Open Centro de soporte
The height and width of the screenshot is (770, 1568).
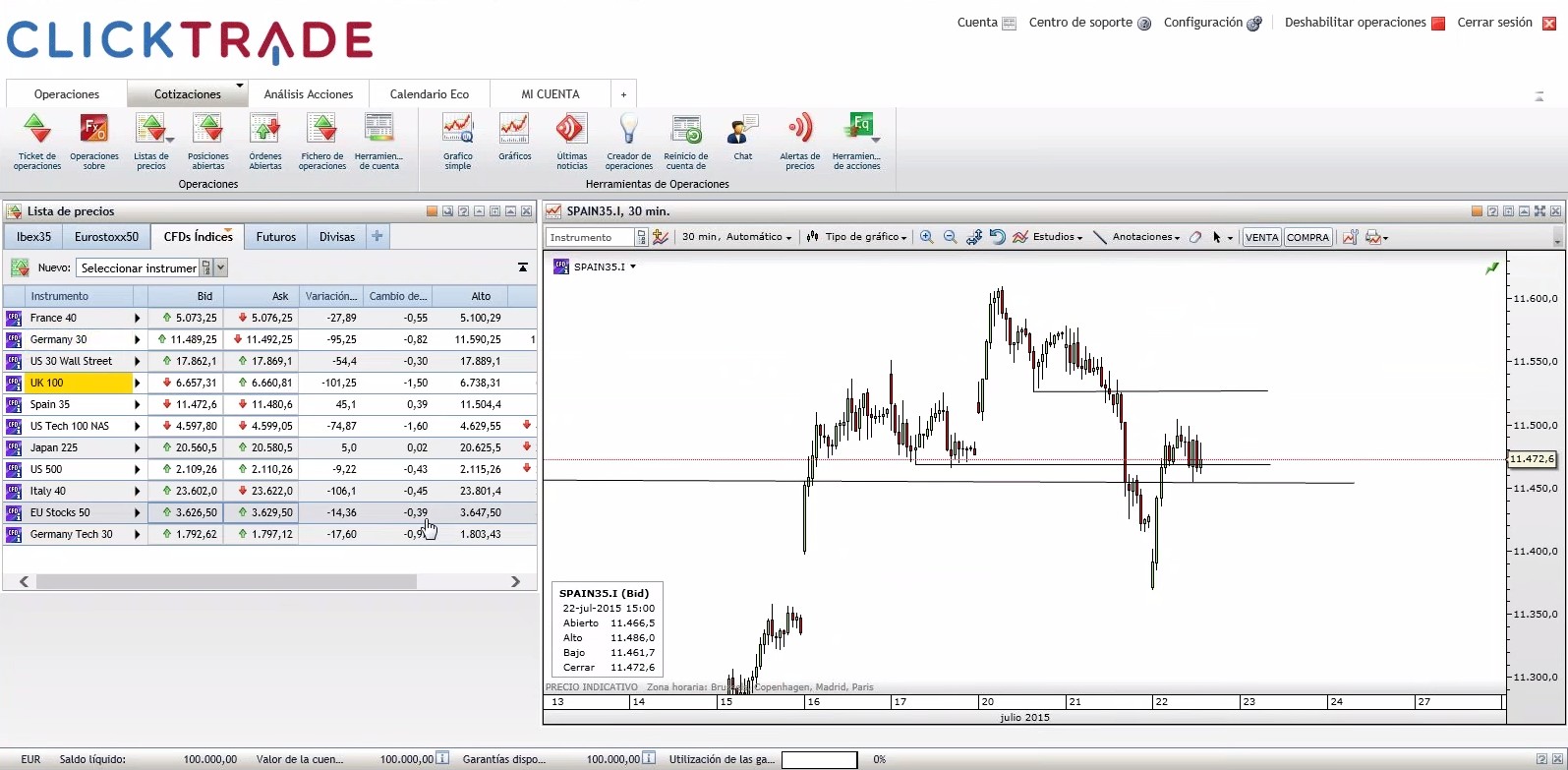click(1089, 23)
